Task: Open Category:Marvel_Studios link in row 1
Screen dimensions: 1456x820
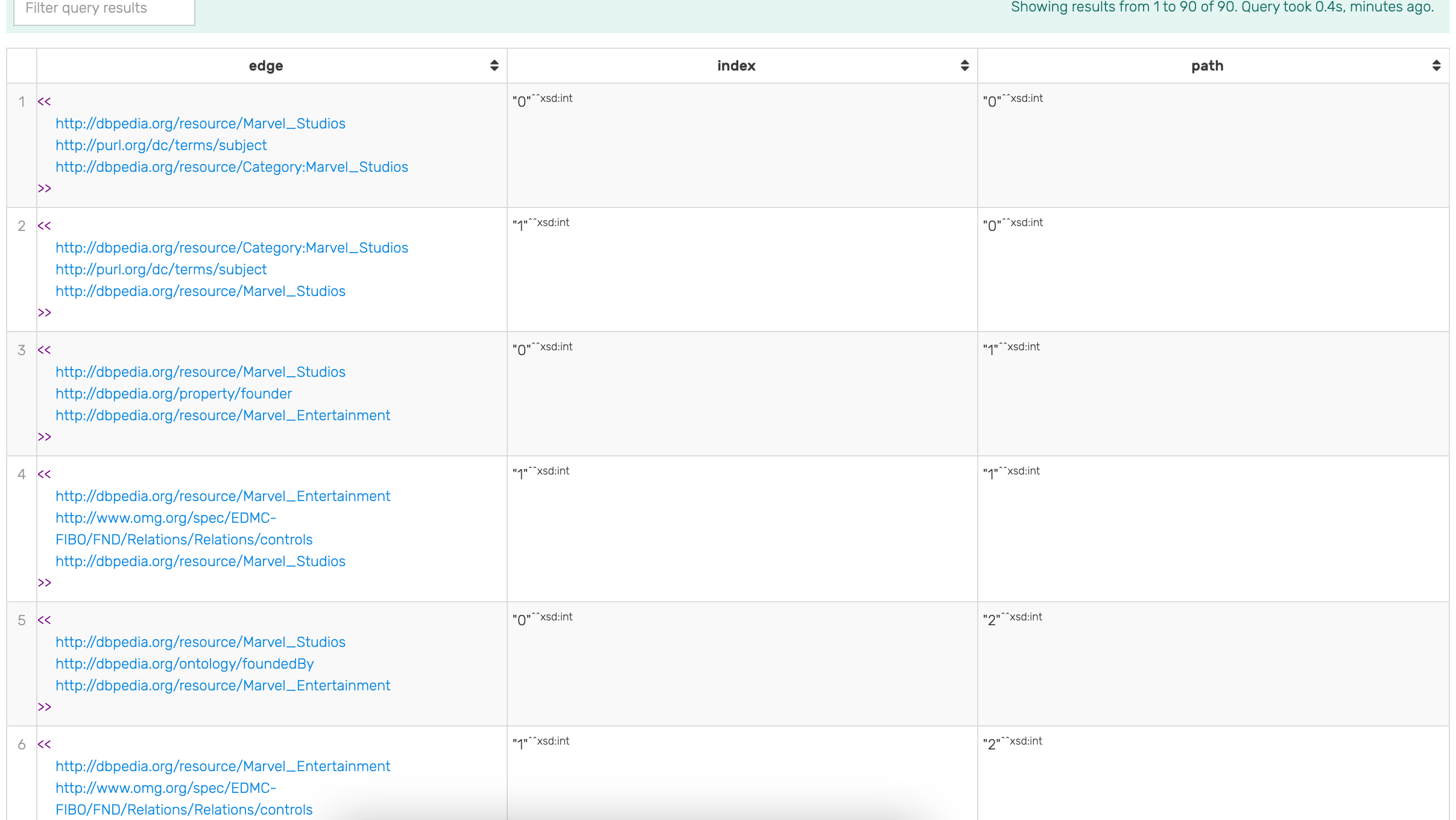Action: (x=232, y=167)
